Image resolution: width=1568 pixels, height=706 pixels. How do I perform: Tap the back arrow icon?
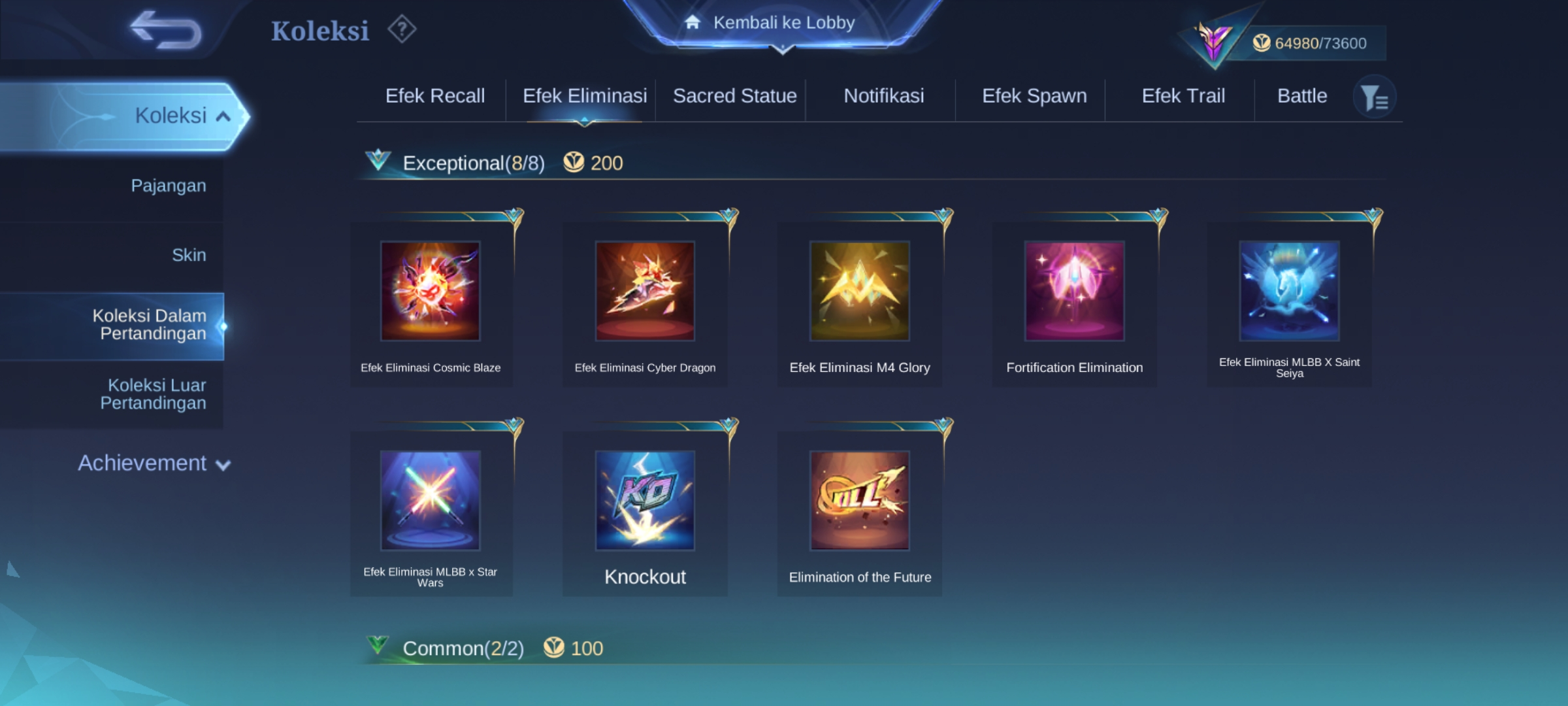coord(165,29)
